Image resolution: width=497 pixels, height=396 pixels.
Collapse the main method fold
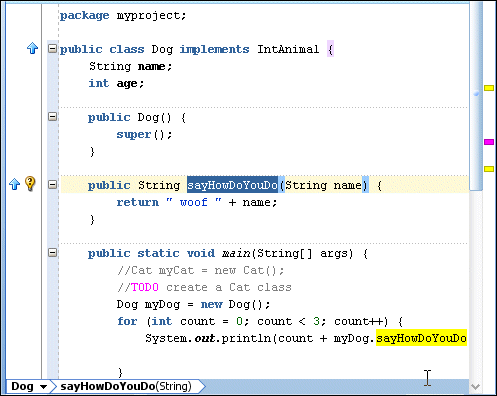click(52, 252)
